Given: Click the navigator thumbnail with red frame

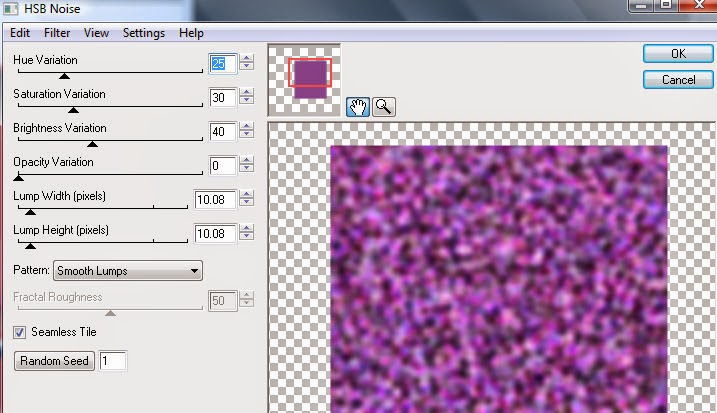Looking at the screenshot, I should point(304,80).
